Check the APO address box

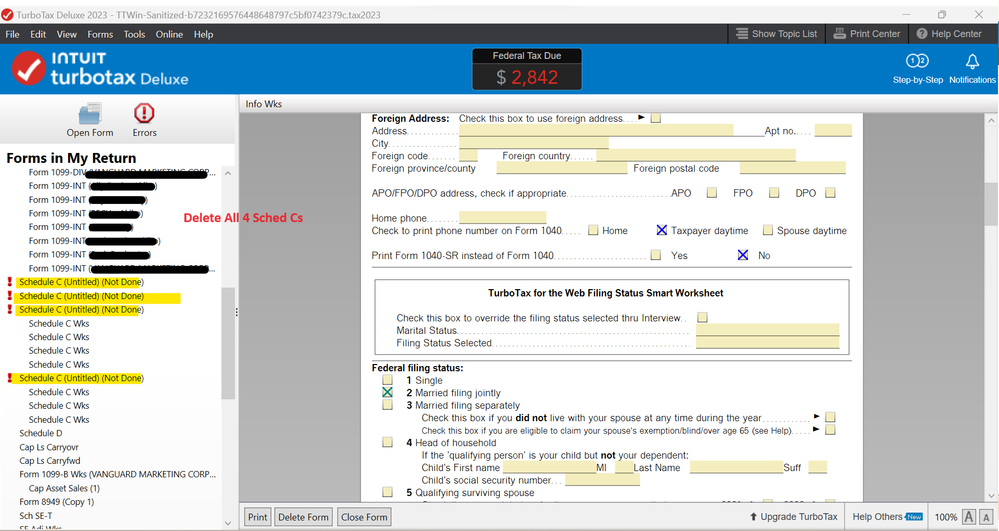[712, 193]
